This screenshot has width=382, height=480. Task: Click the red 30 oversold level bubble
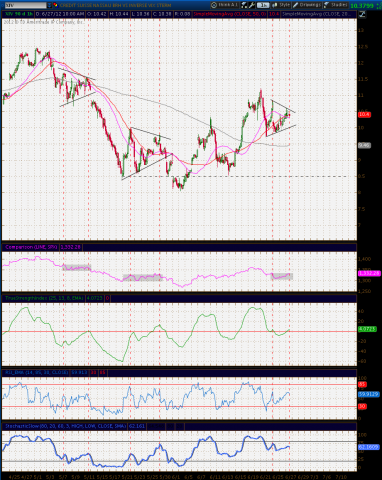tap(362, 406)
